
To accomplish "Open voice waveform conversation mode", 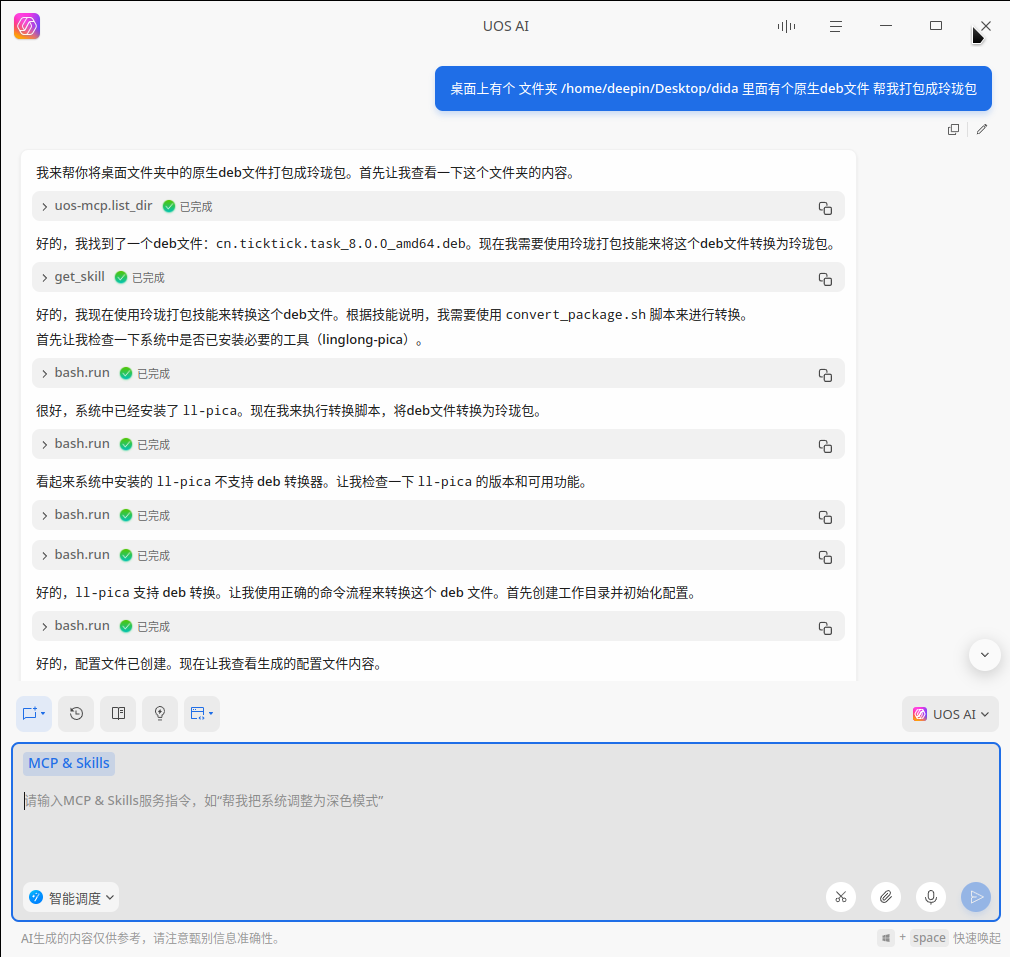I will pyautogui.click(x=786, y=26).
